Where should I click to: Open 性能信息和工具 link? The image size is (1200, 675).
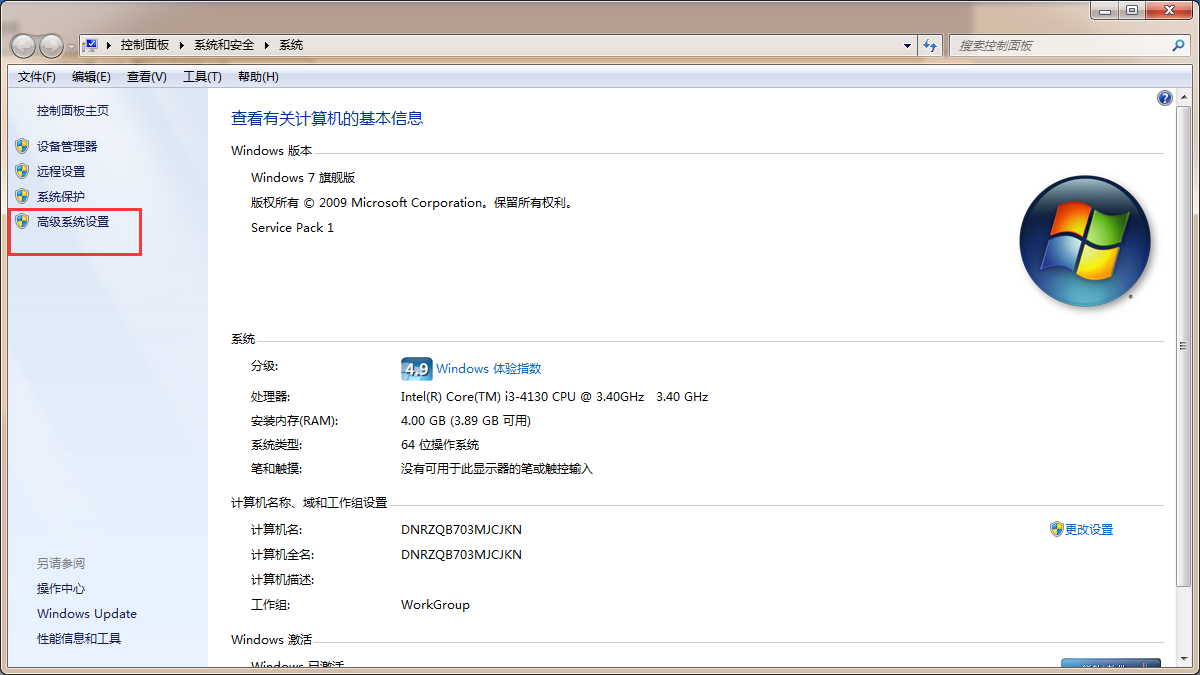(x=79, y=639)
